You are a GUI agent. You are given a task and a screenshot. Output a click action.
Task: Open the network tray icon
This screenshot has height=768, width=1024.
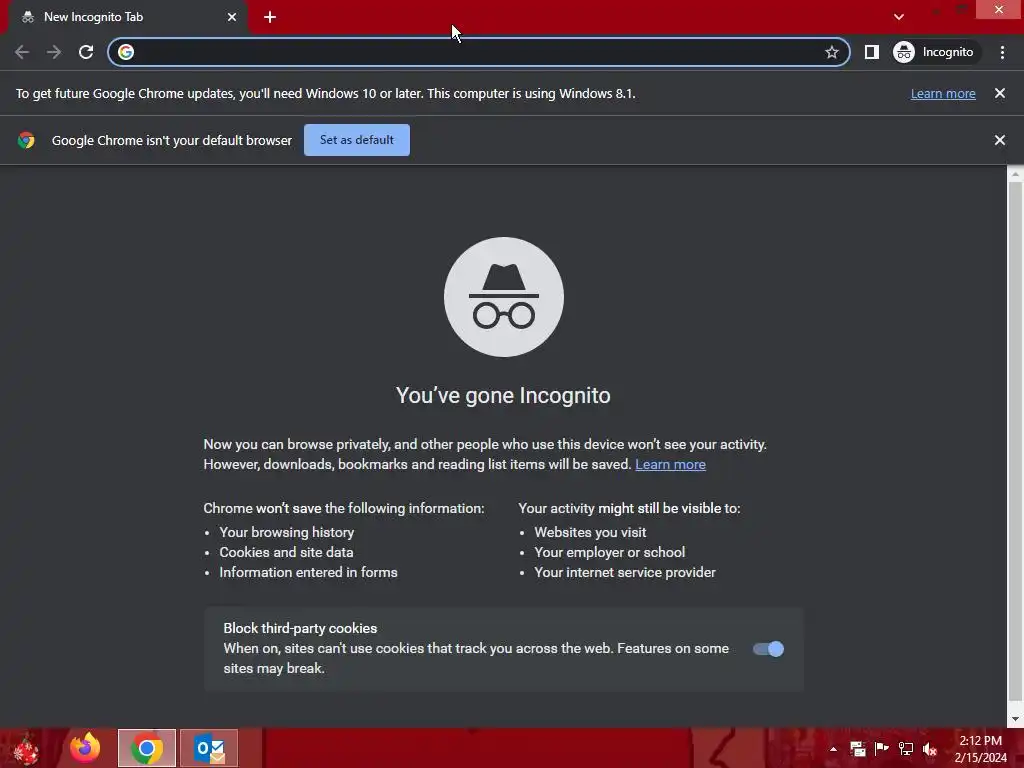click(906, 749)
